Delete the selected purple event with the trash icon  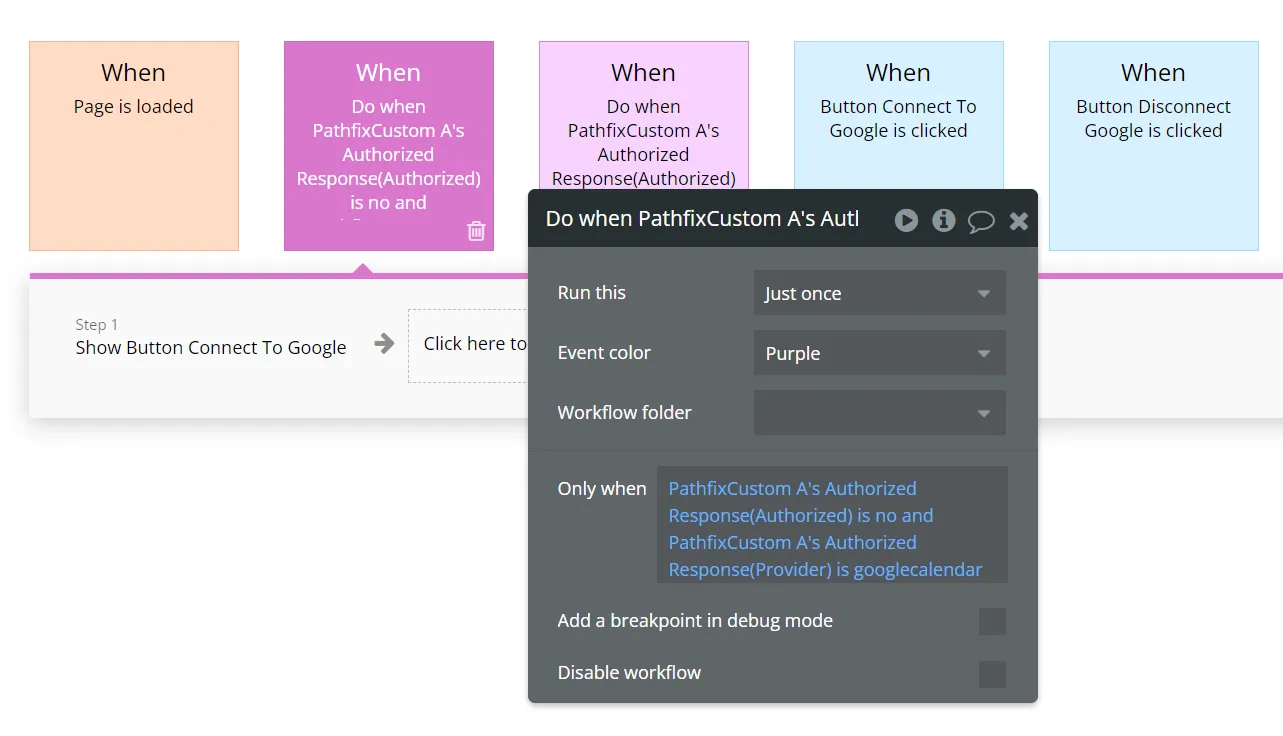point(476,231)
